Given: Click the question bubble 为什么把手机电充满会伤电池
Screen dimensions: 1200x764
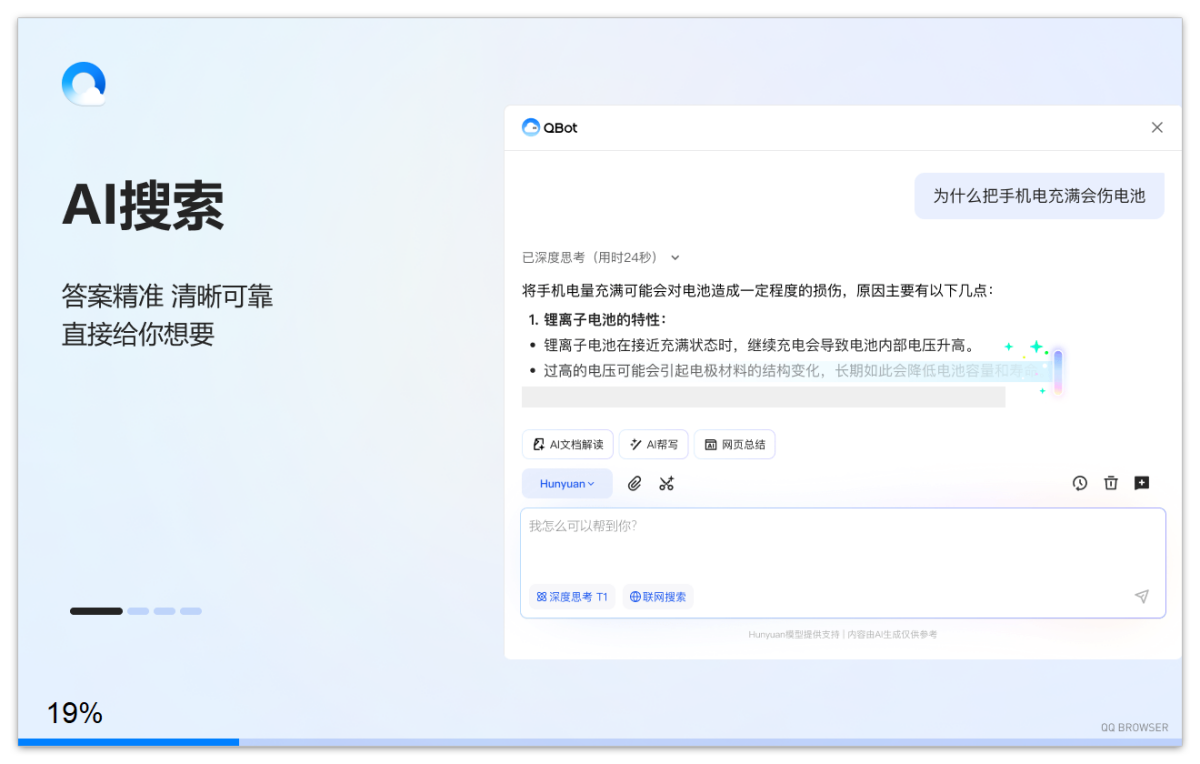Looking at the screenshot, I should [1039, 196].
